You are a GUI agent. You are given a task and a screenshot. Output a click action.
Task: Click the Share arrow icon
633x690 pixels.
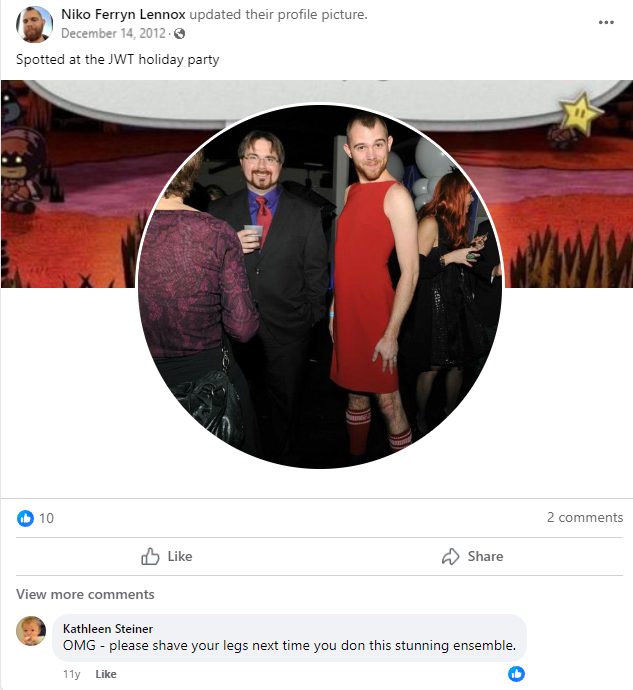coord(450,556)
